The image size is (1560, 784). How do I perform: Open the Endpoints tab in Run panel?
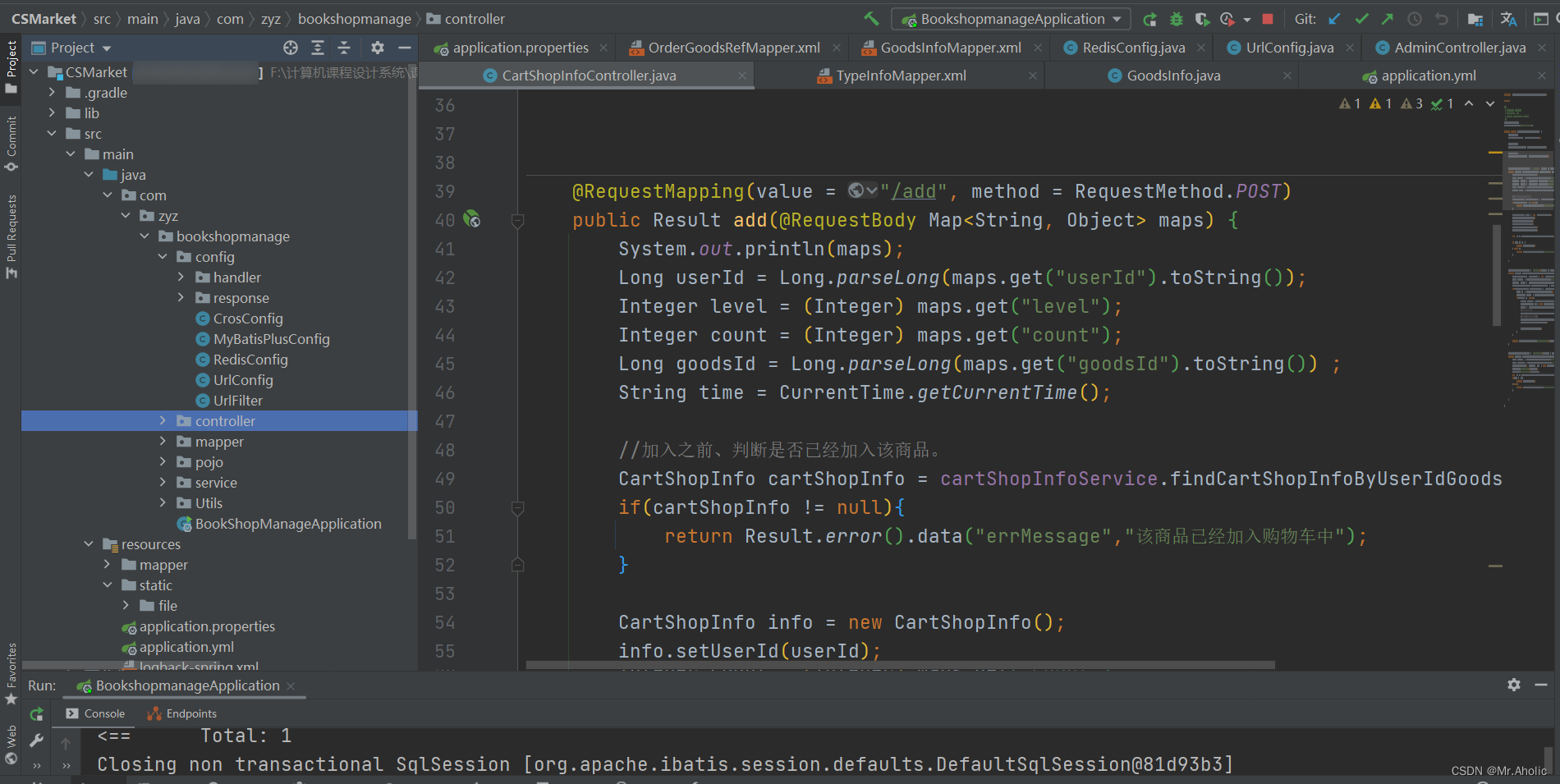pyautogui.click(x=181, y=713)
